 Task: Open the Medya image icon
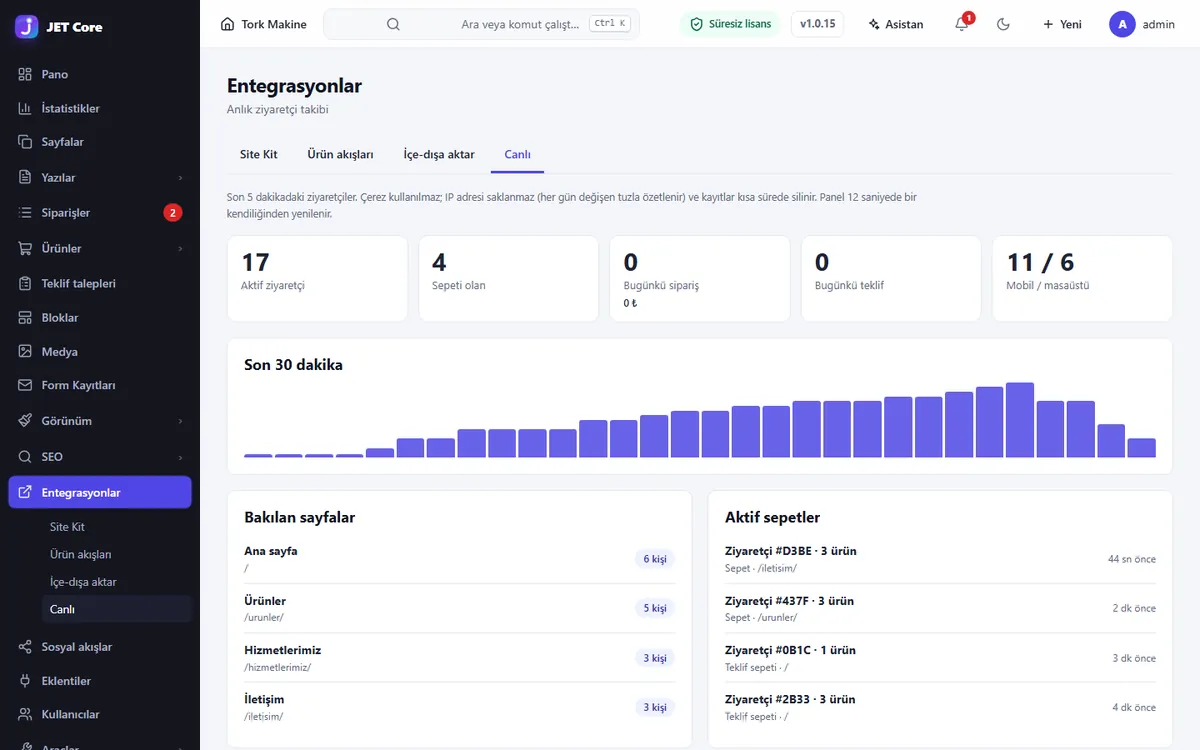coord(25,351)
